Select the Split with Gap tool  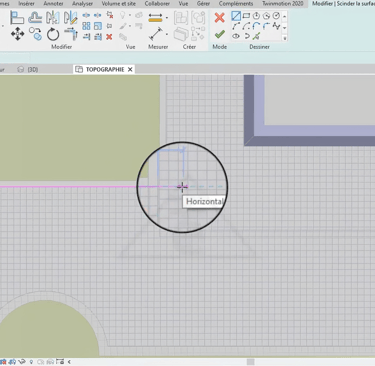tap(98, 15)
